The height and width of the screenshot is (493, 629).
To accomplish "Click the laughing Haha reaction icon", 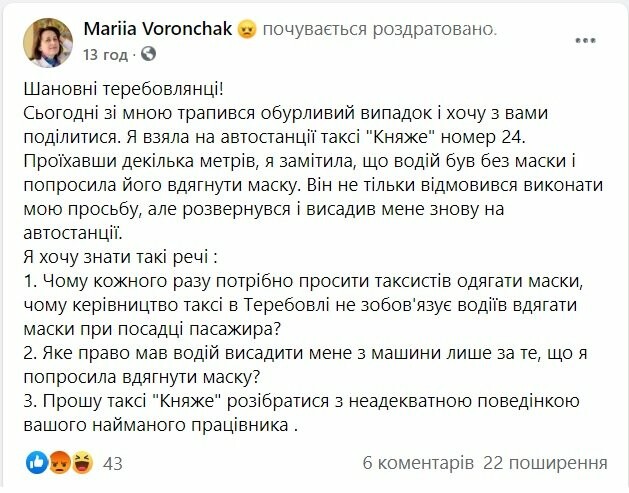I will coord(82,463).
